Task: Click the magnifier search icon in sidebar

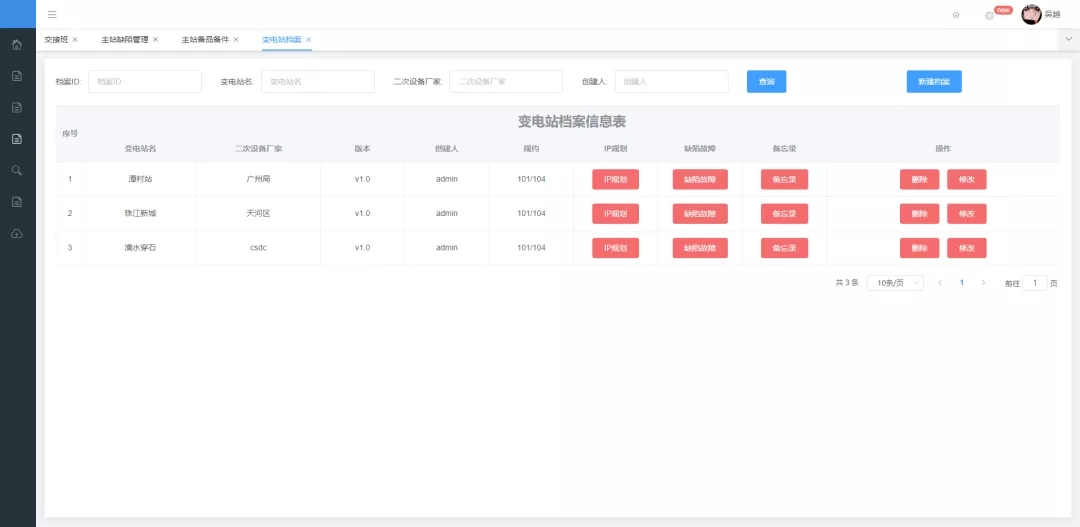Action: point(17,171)
